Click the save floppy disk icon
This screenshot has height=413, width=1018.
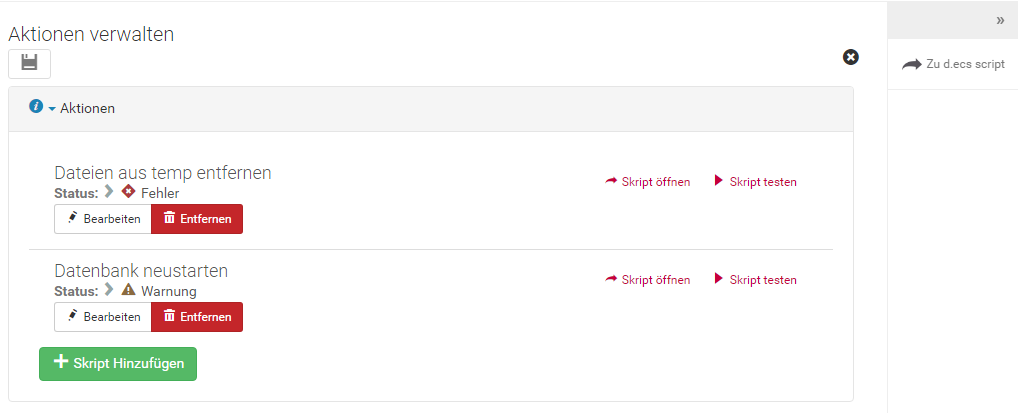tap(29, 64)
